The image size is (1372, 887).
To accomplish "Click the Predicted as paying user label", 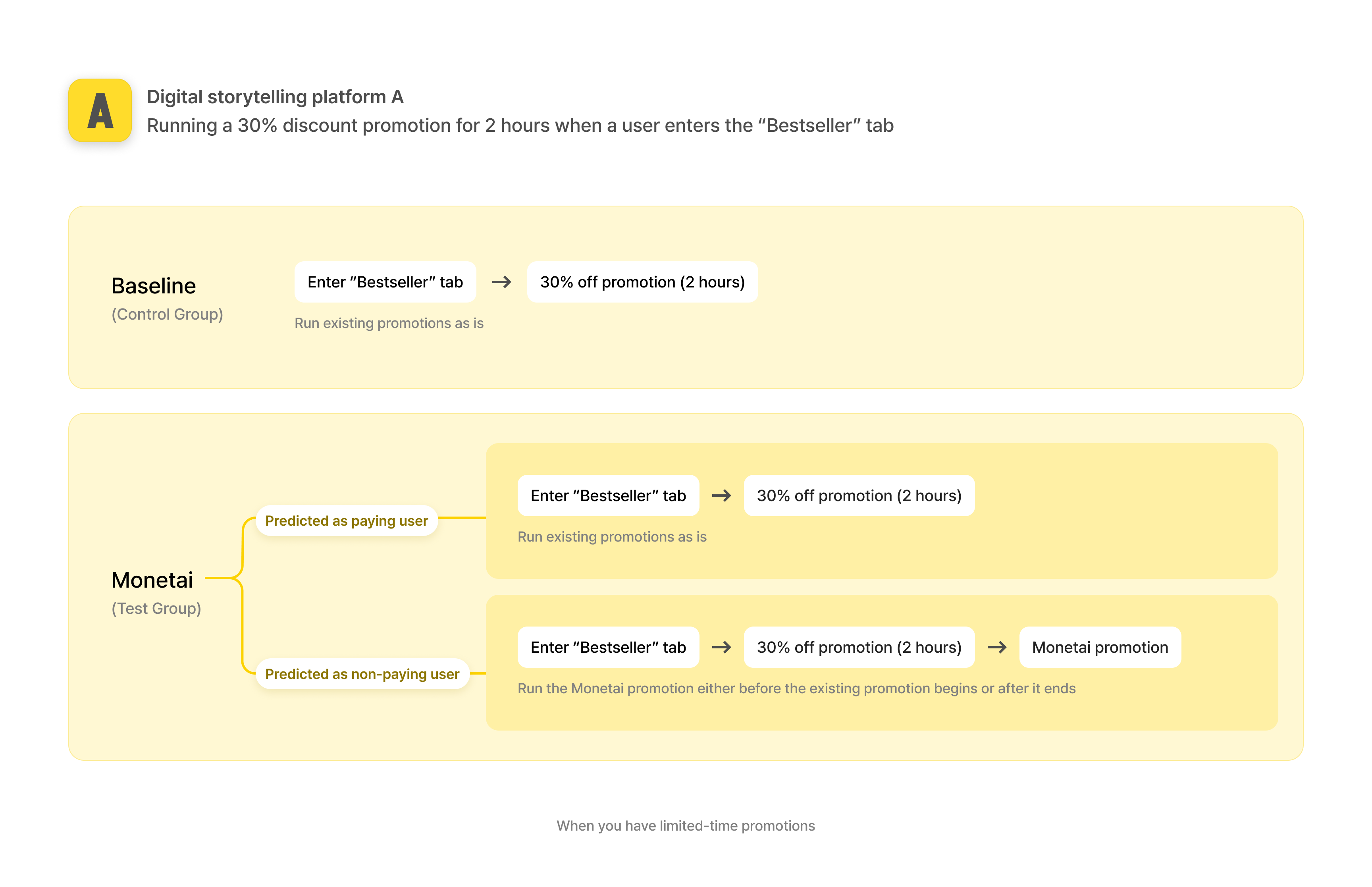I will pos(346,521).
